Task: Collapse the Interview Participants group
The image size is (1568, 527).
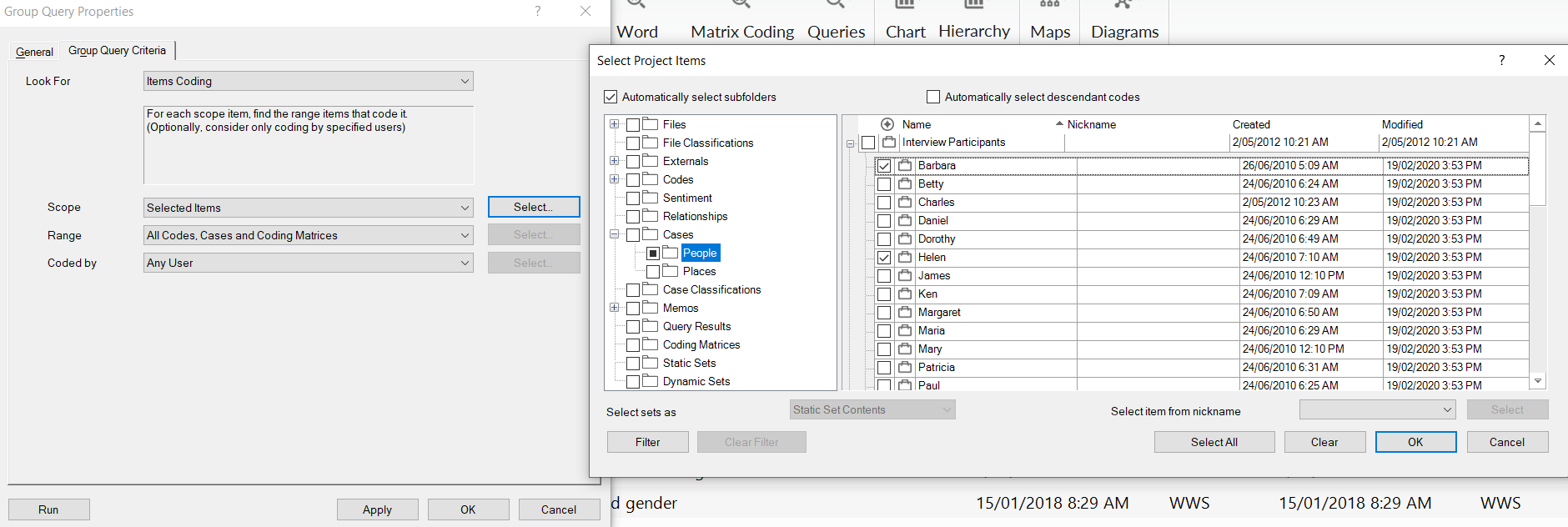Action: [851, 143]
